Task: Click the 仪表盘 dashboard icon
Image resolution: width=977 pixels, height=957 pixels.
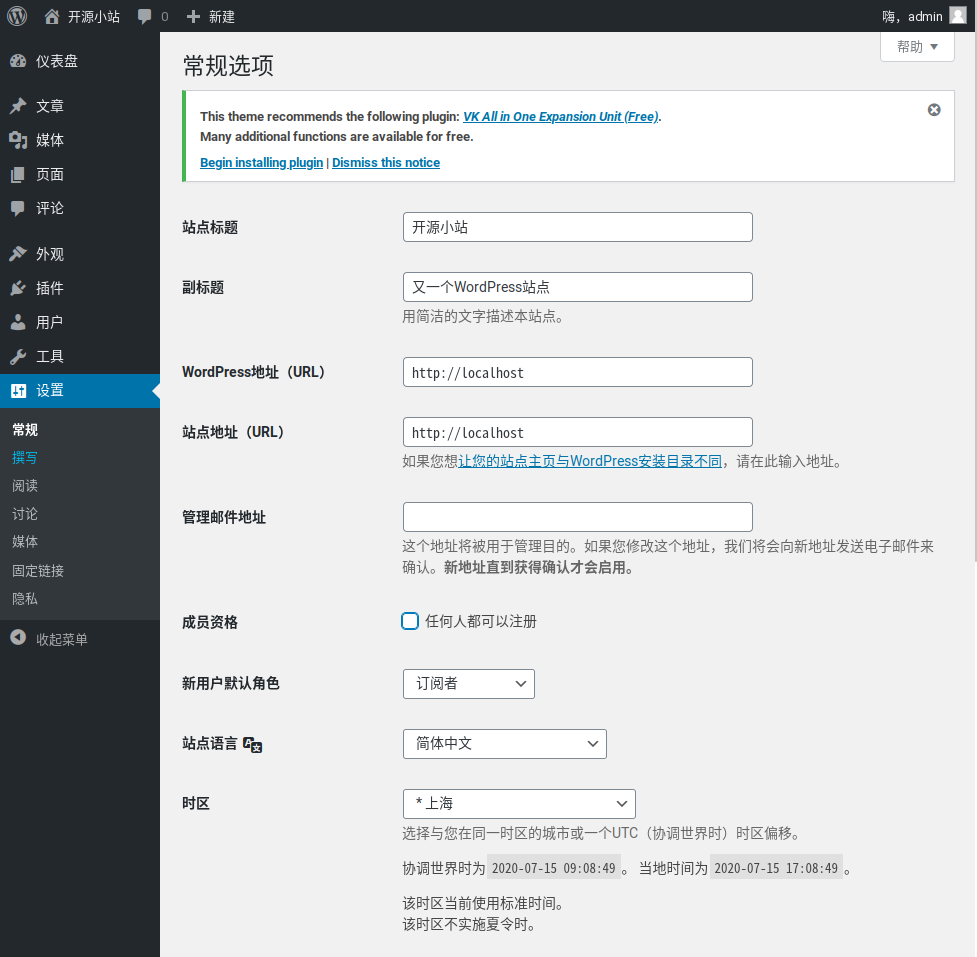Action: pyautogui.click(x=18, y=61)
